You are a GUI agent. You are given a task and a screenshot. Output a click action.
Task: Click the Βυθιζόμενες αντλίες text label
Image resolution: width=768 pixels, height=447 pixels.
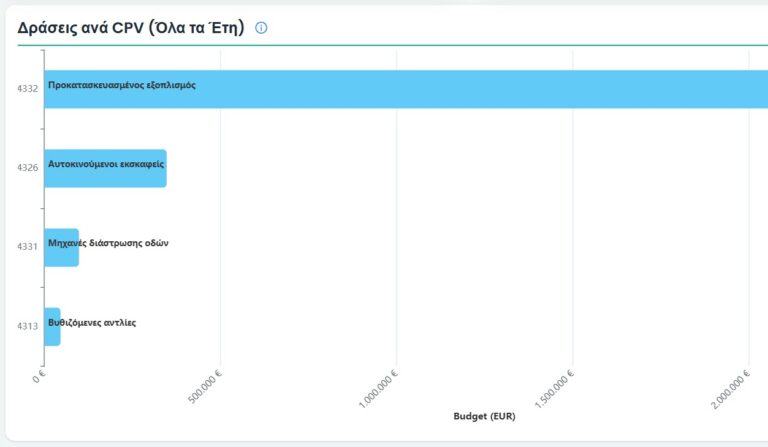pos(91,322)
